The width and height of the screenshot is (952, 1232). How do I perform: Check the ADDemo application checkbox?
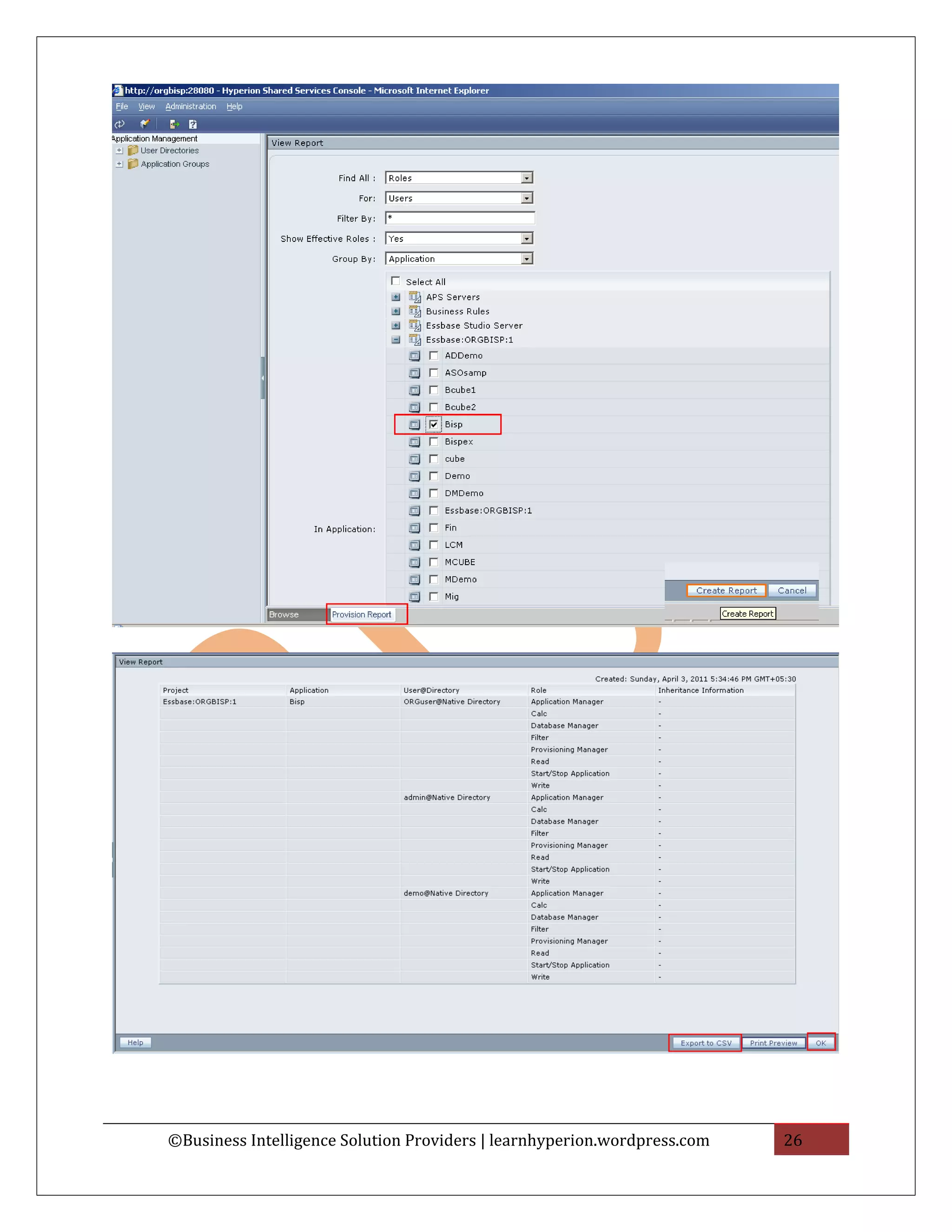tap(434, 355)
